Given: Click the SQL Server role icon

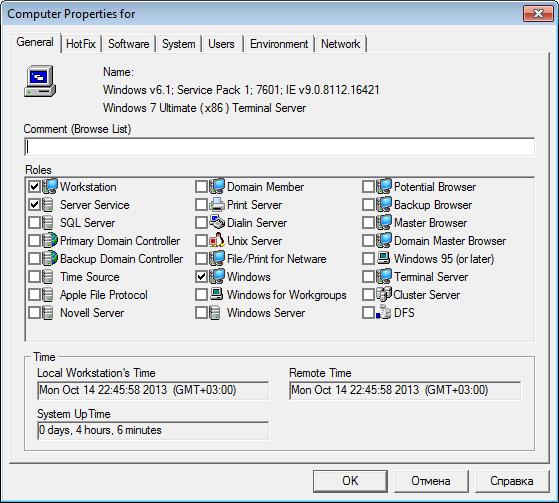Looking at the screenshot, I should pos(48,223).
